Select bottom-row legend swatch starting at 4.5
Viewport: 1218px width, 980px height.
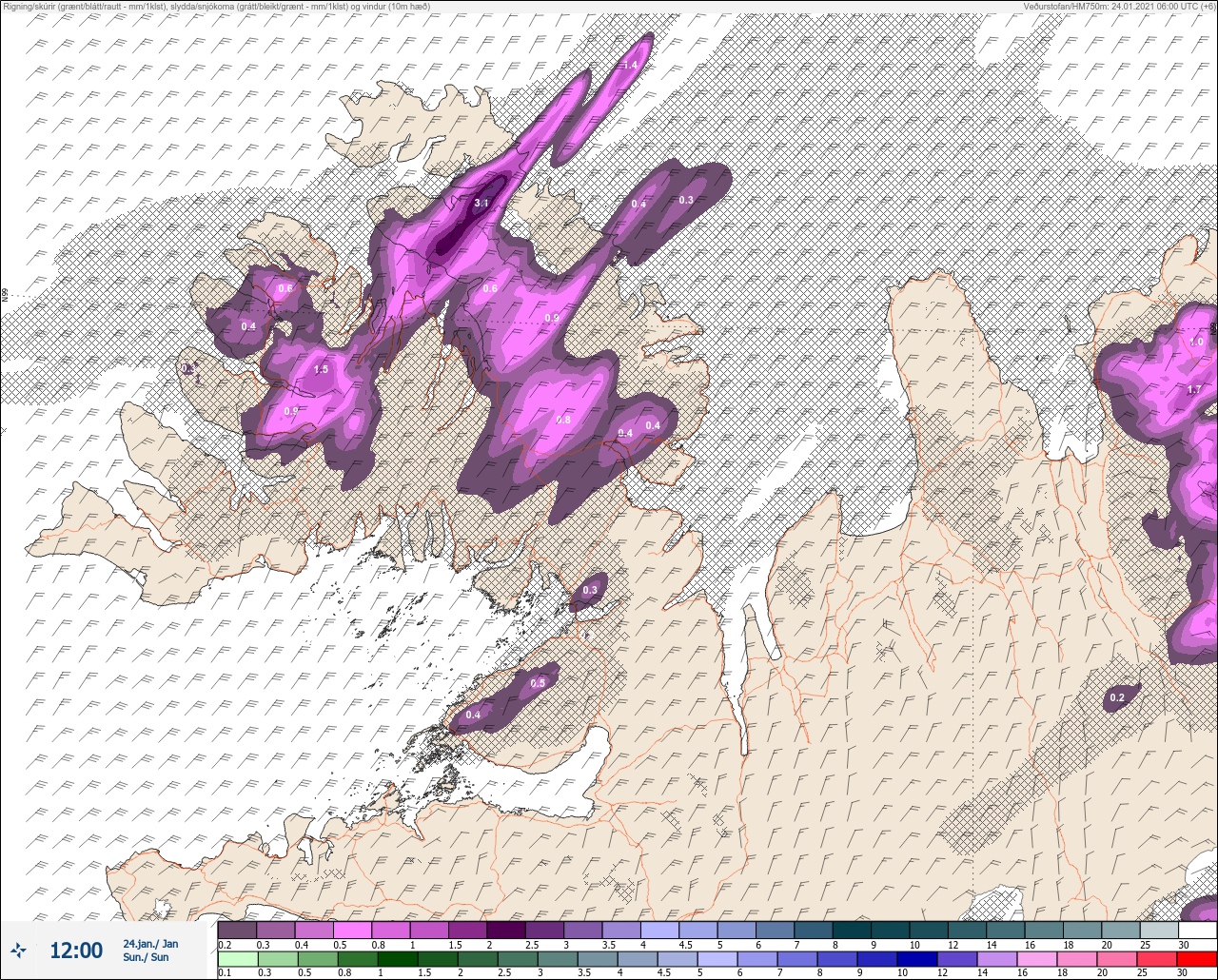(x=679, y=959)
